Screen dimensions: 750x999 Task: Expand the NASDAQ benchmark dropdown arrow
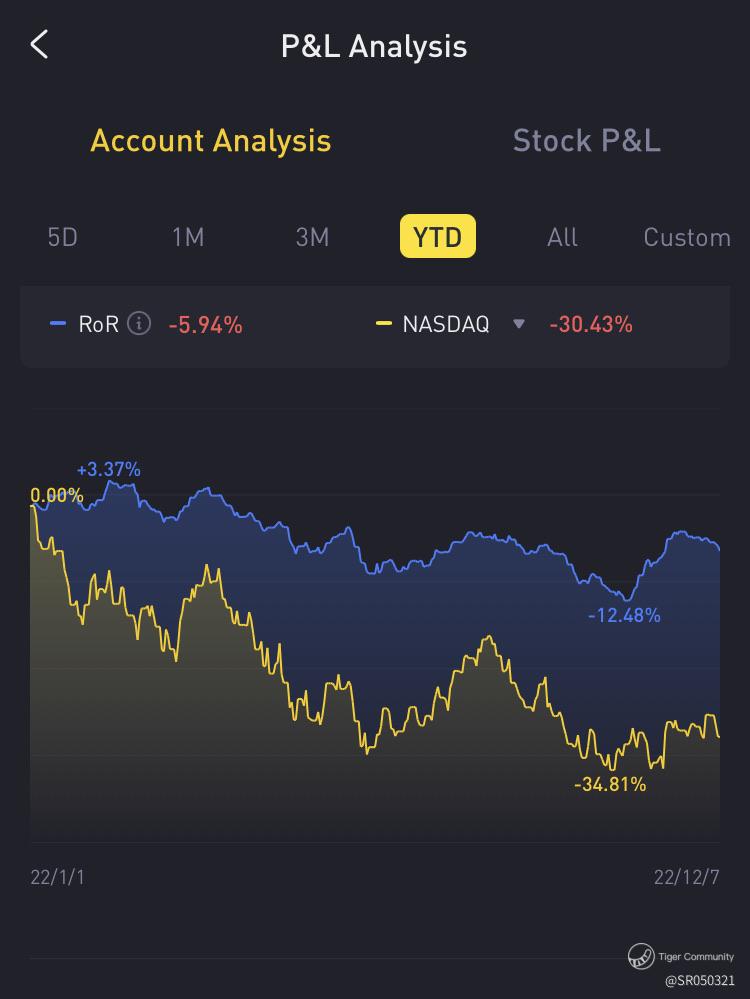tap(518, 324)
